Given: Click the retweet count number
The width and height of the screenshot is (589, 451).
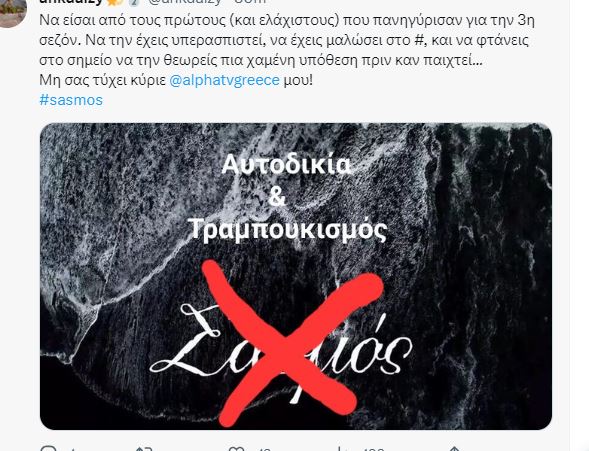Looking at the screenshot, I should [150, 449].
